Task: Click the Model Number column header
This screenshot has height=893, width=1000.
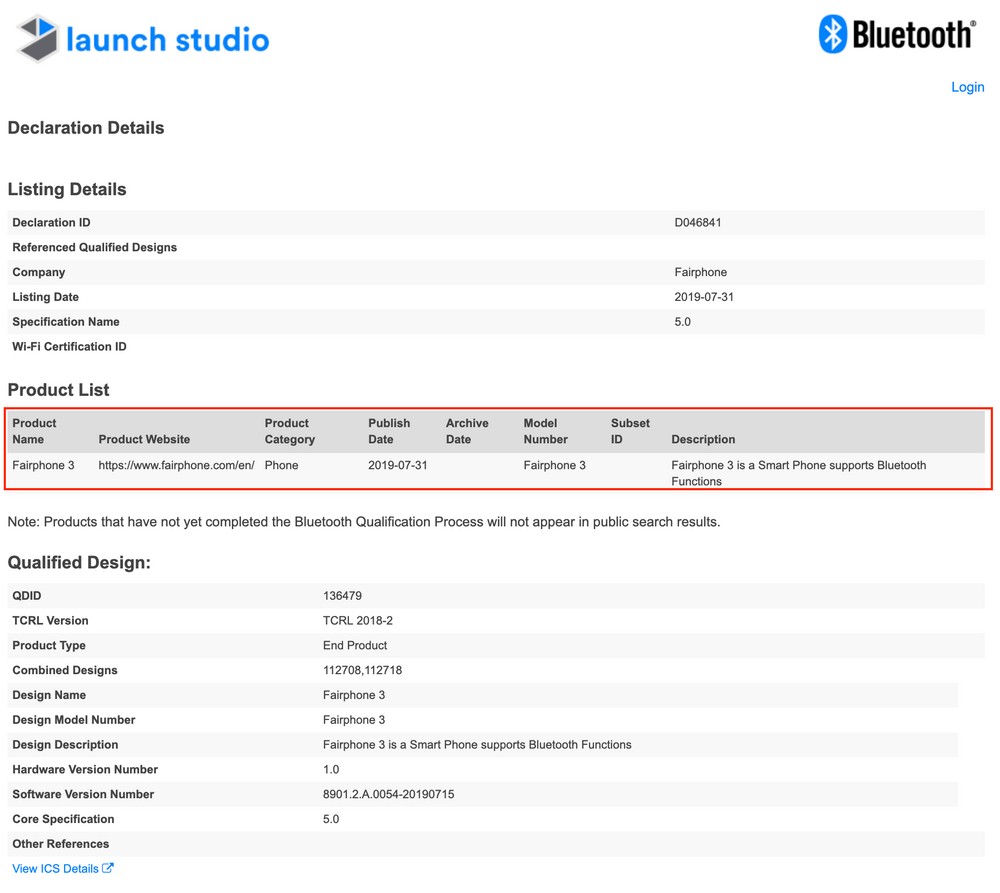Action: click(x=545, y=431)
